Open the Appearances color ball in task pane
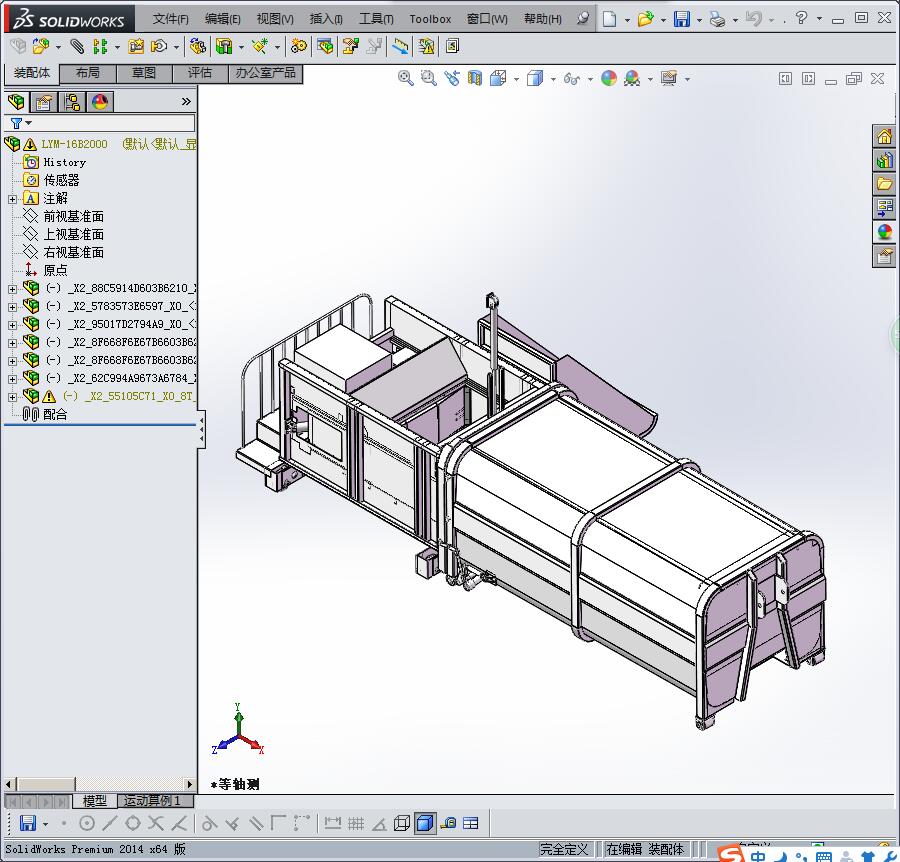This screenshot has width=900, height=862. tap(884, 232)
